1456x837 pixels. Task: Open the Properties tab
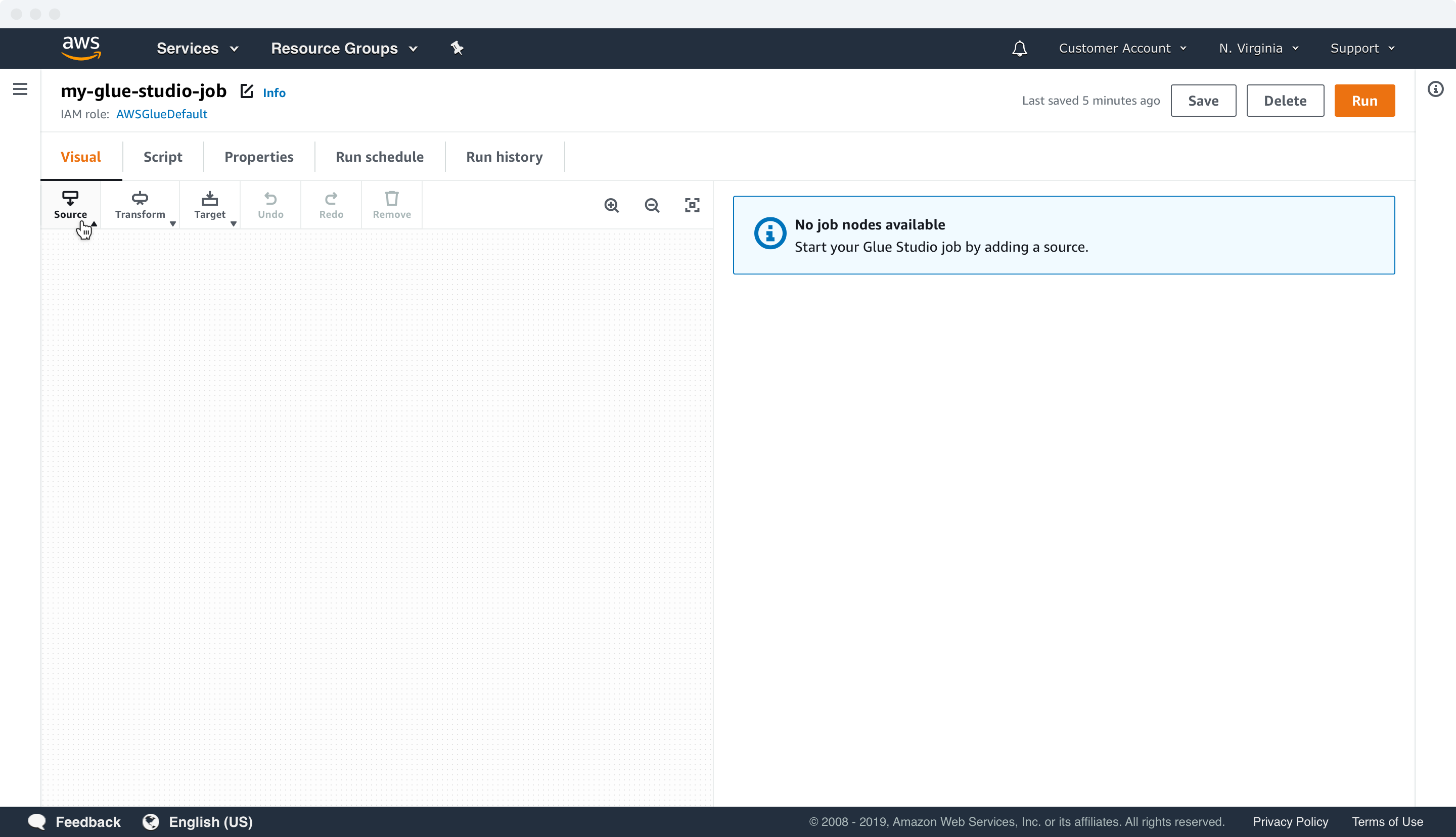(259, 157)
